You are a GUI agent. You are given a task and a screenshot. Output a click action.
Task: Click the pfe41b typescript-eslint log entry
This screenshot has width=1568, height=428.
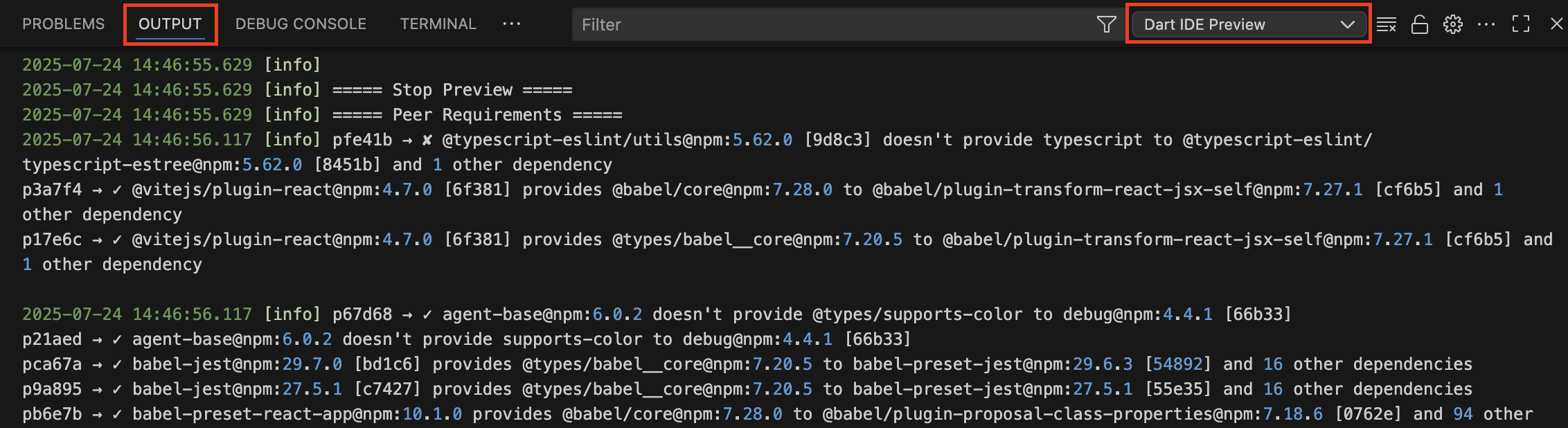pos(623,140)
